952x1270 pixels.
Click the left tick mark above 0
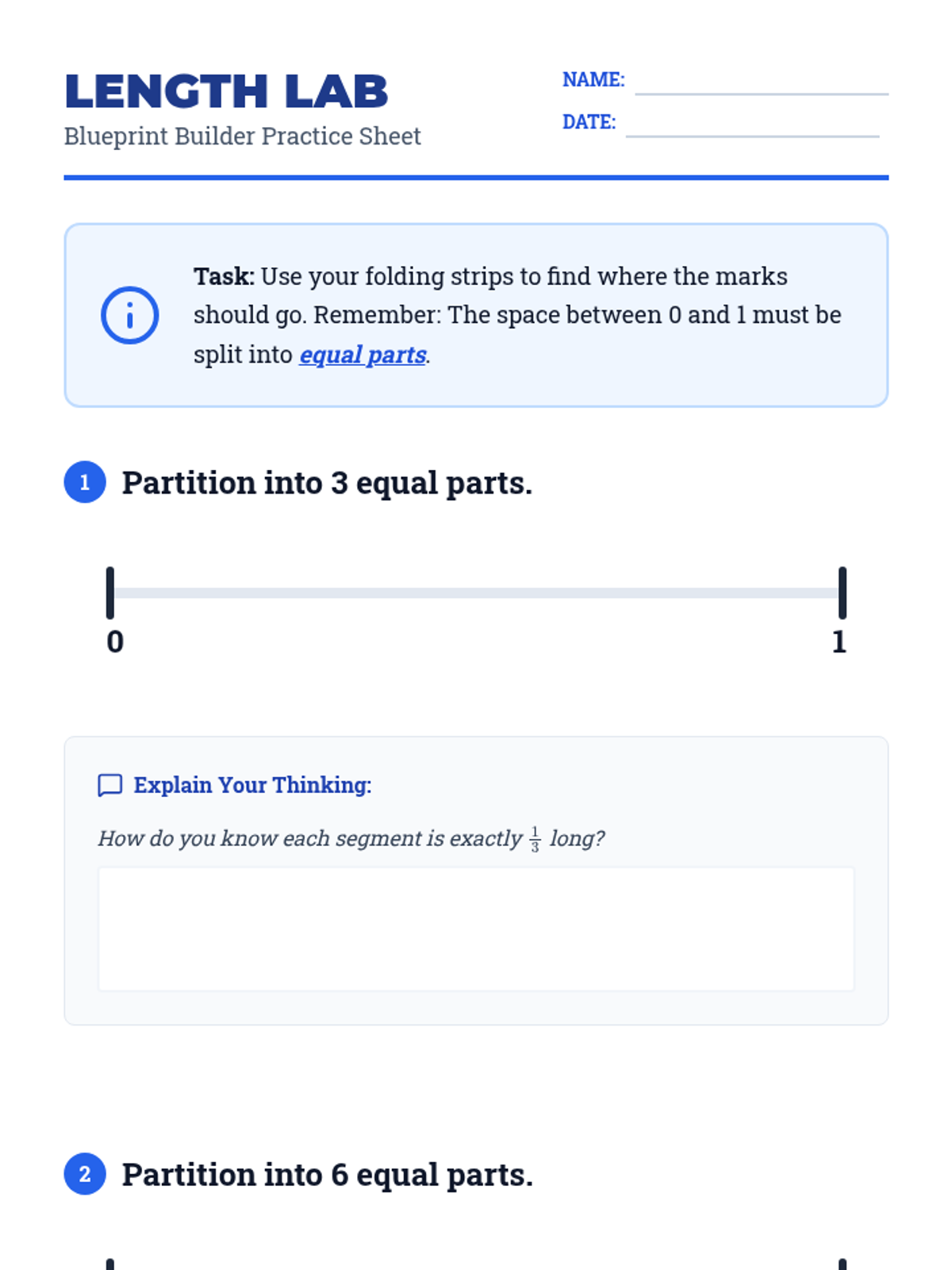coord(110,592)
